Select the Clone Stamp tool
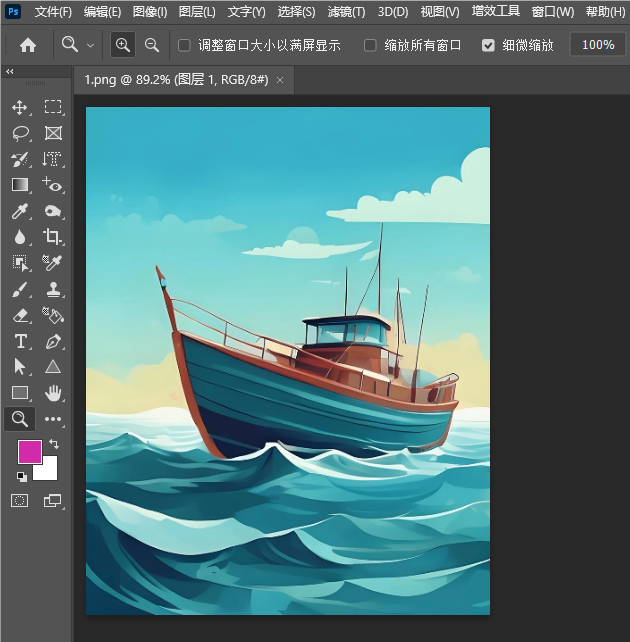 coord(53,289)
